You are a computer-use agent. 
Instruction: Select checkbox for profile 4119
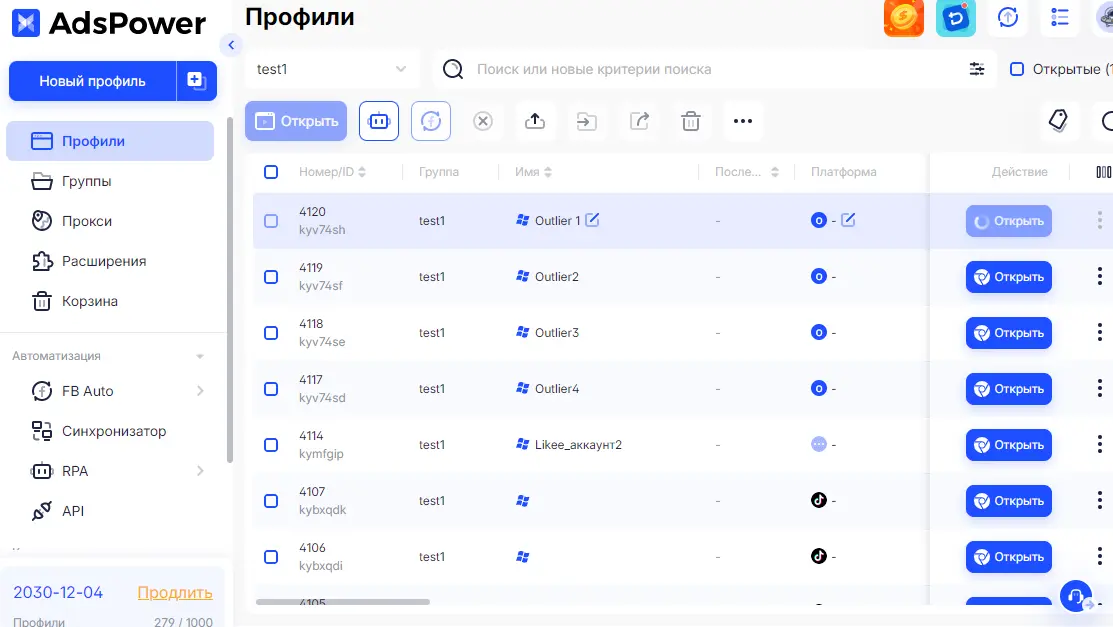point(271,277)
